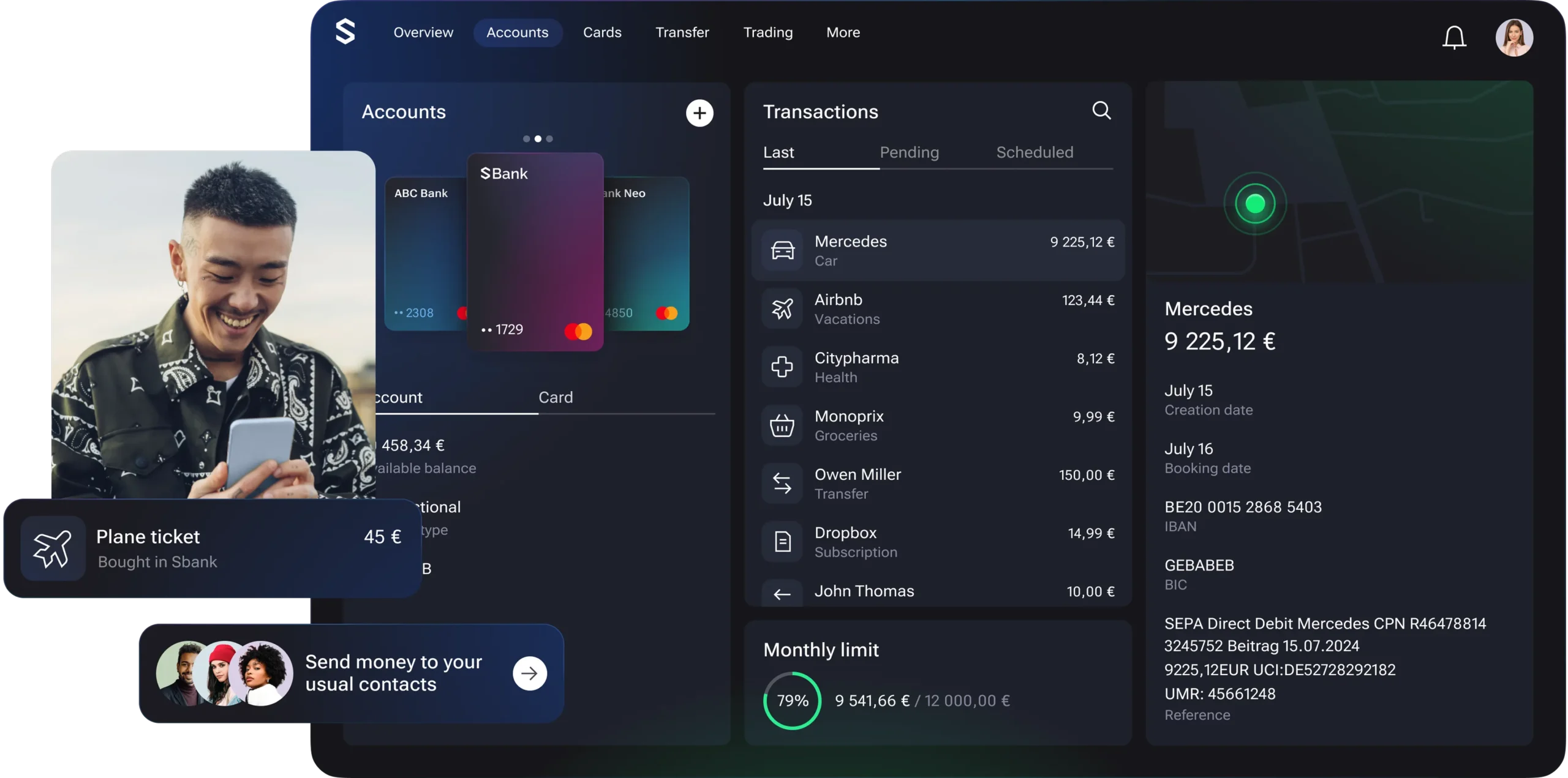The width and height of the screenshot is (1568, 778).
Task: Expand the More navigation menu
Action: point(843,32)
